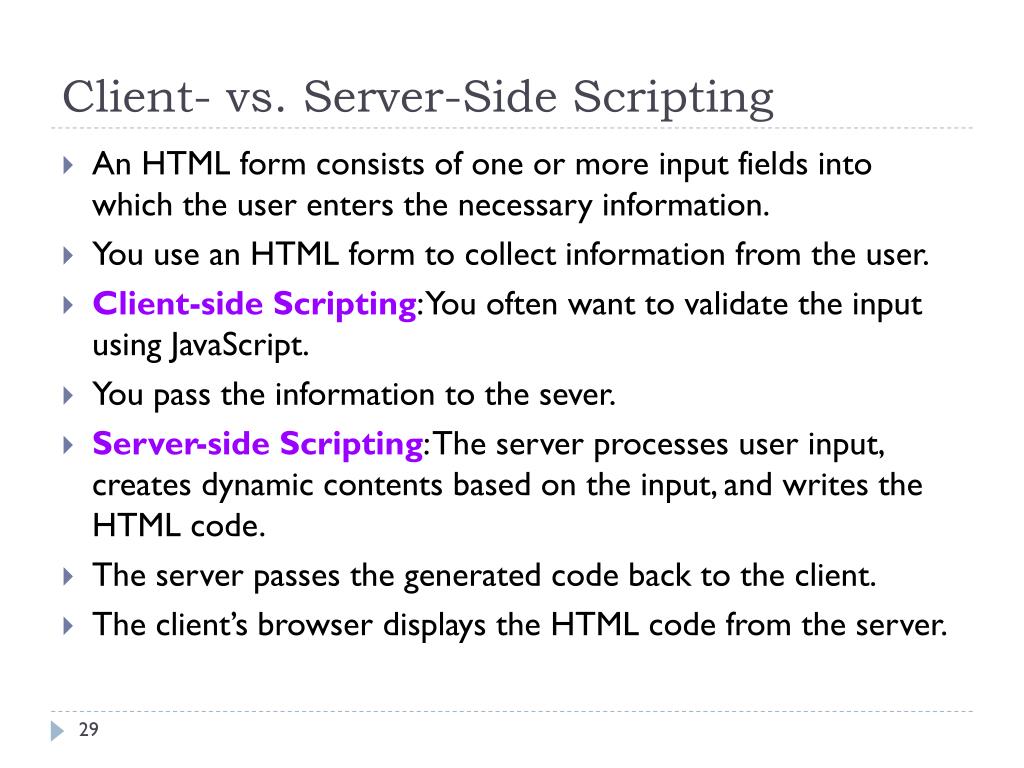Click the line "which the user enters the necessary information."
Image resolution: width=1024 pixels, height=768 pixels.
(431, 206)
